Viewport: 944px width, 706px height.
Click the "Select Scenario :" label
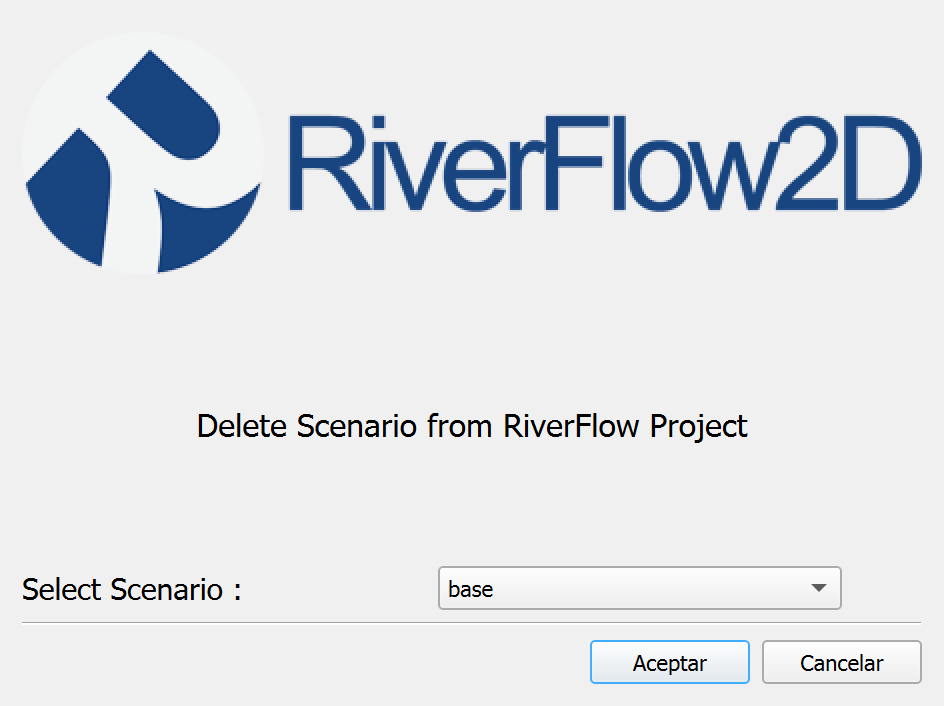click(132, 589)
